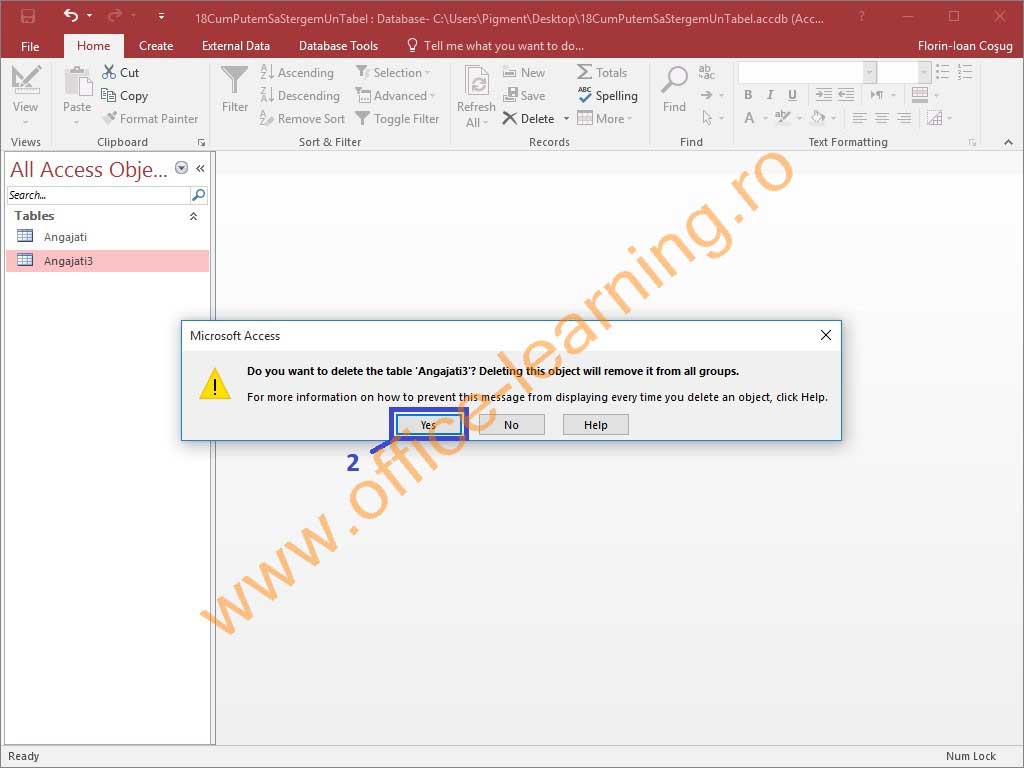Sort Ascending from the ribbon
This screenshot has height=768, width=1024.
(x=297, y=72)
